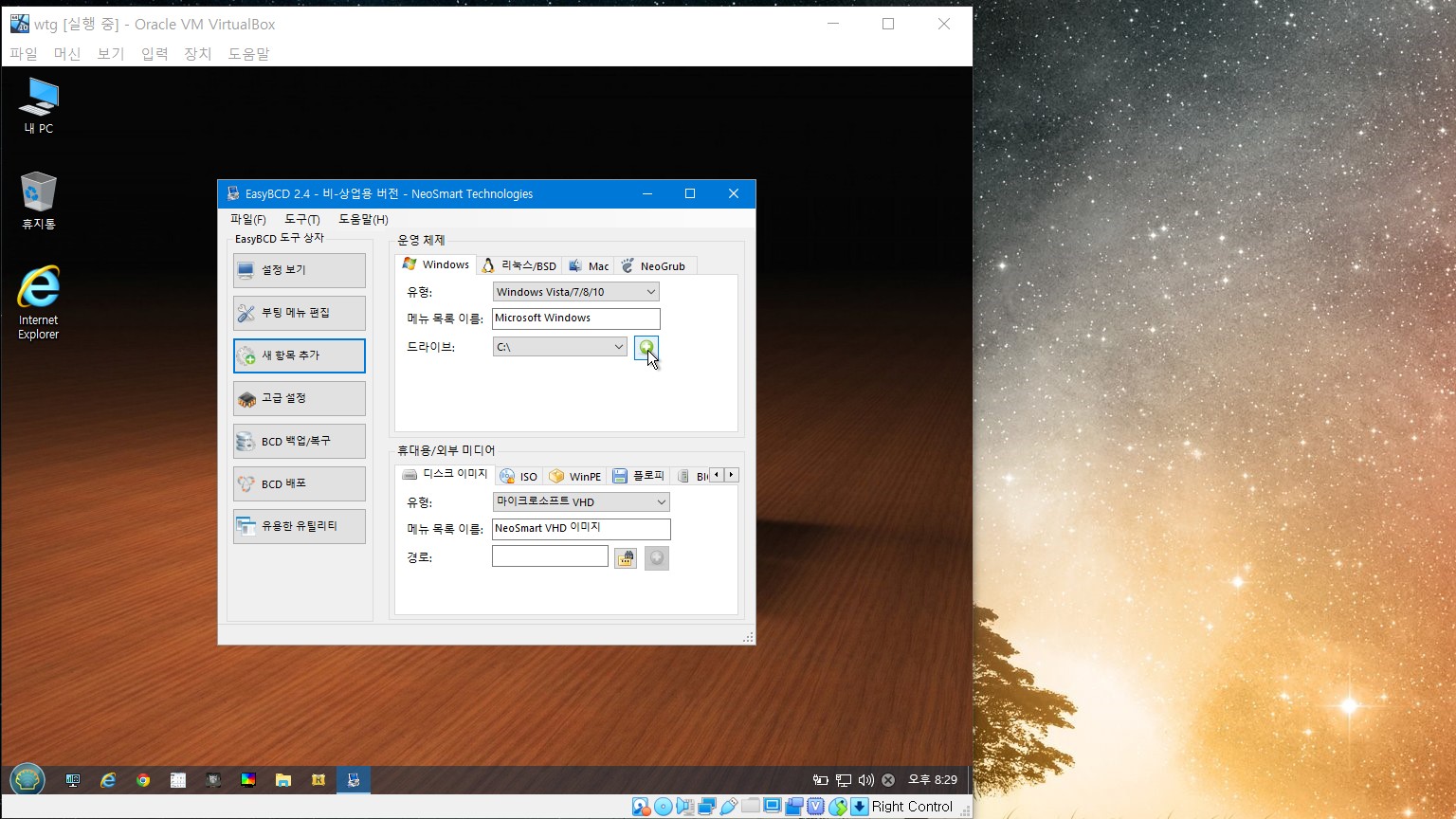Click the NeoSmart VHD 이미지 name field

tap(581, 529)
